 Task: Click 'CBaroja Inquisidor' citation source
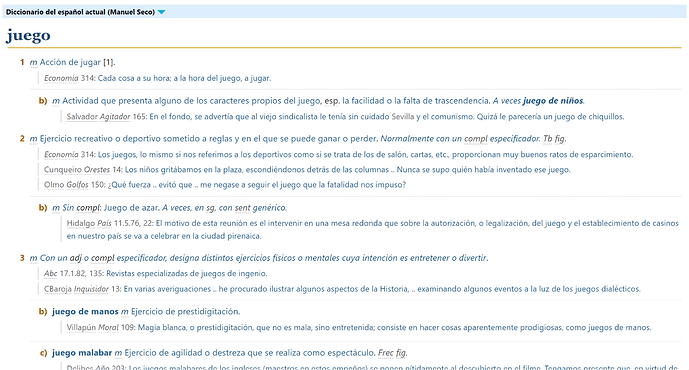coord(76,289)
